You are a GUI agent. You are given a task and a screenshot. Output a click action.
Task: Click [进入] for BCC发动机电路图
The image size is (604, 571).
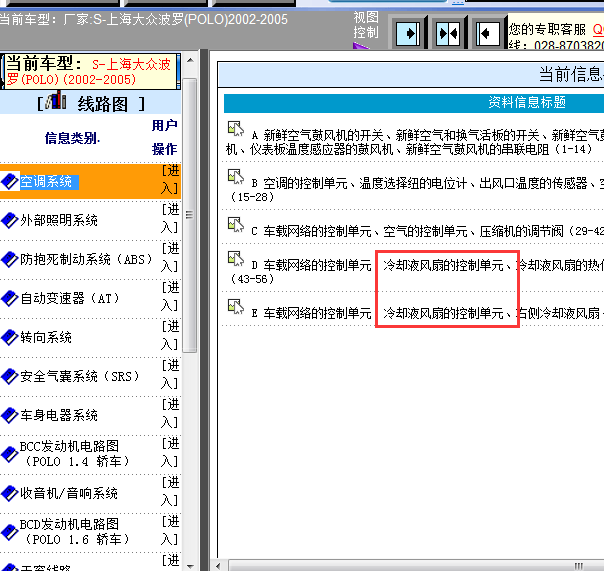[x=170, y=453]
